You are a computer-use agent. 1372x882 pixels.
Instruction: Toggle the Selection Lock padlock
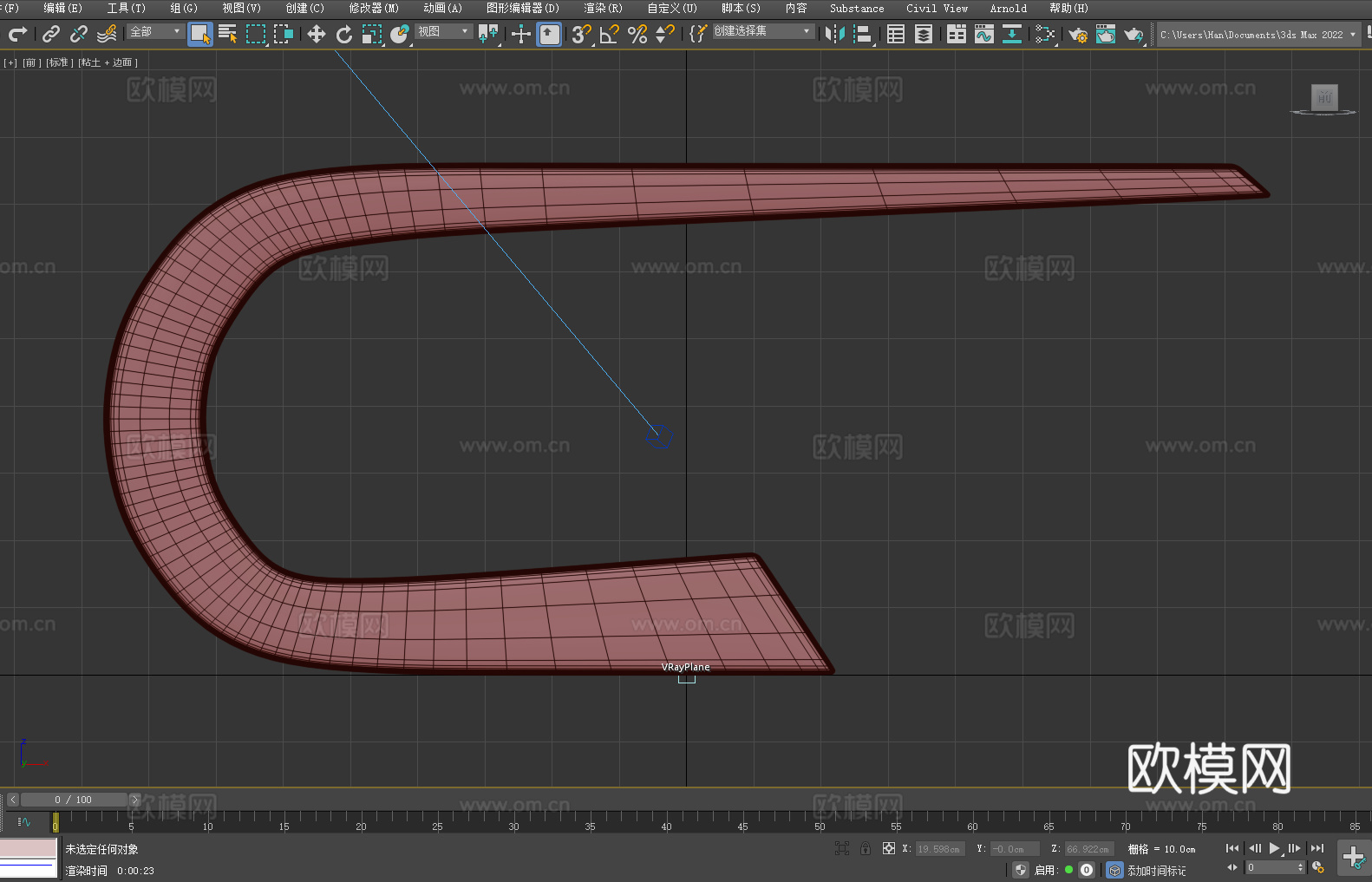(866, 848)
